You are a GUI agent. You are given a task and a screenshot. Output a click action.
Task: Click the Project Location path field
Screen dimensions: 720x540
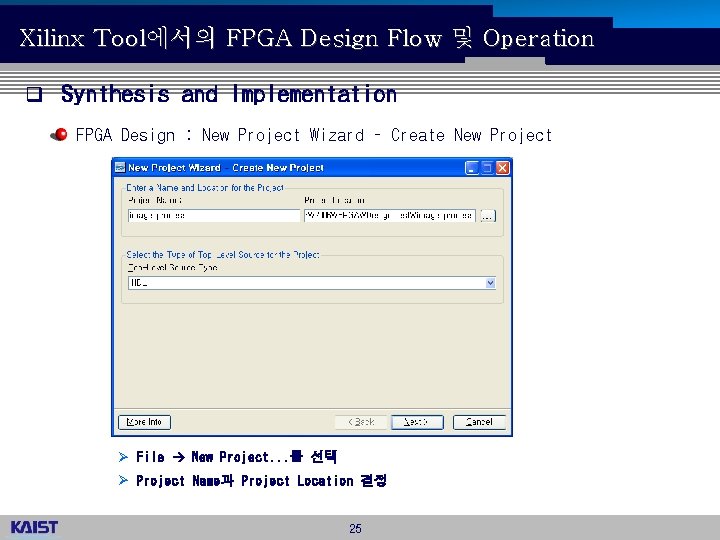coord(389,215)
